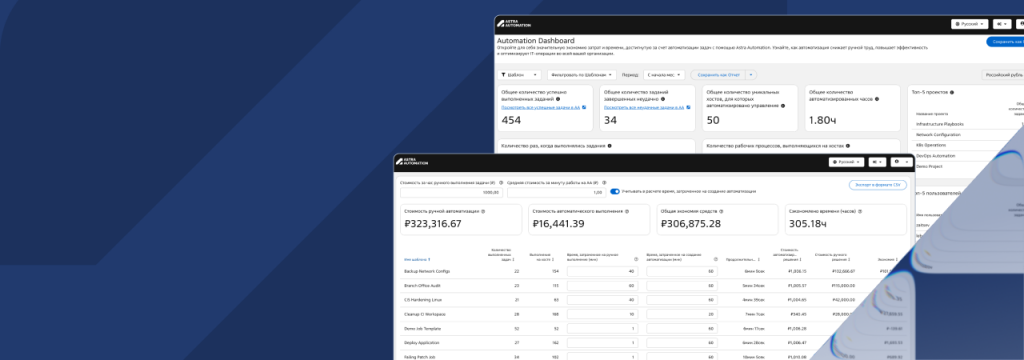The height and width of the screenshot is (360, 1024).
Task: Click Network Configuration in top projects list
Action: (938, 135)
